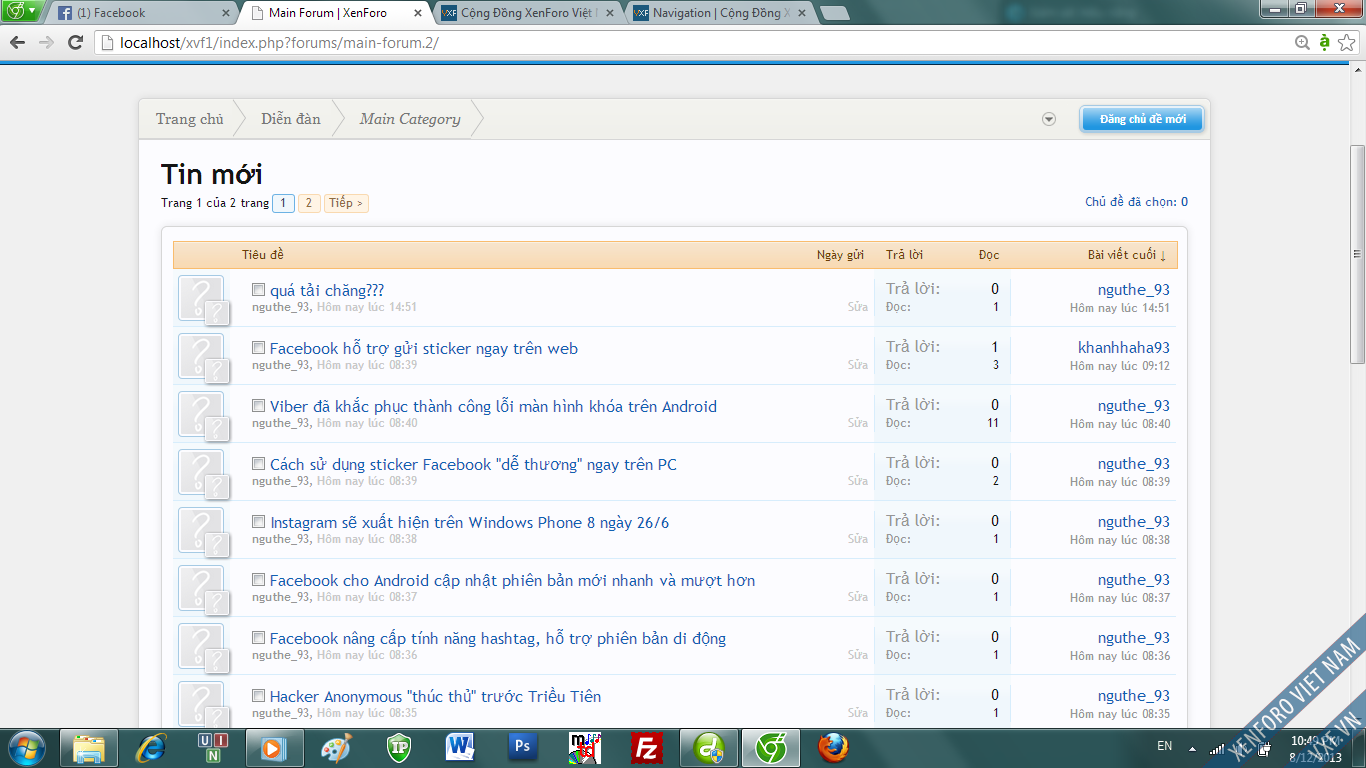The height and width of the screenshot is (768, 1366).
Task: Open the 'Hacker Anonymous' thread
Action: click(435, 697)
